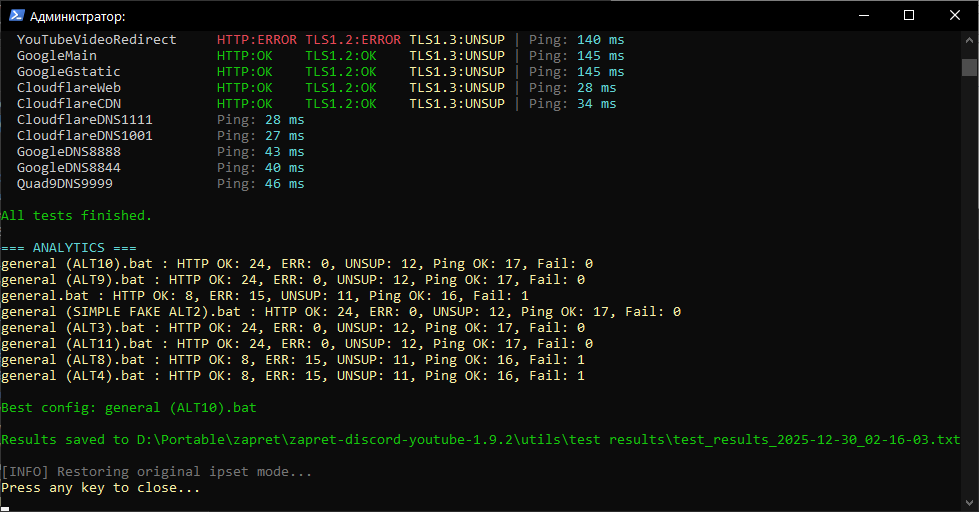This screenshot has height=512, width=979.
Task: Click the empty scrollbar track below the thumb
Action: pos(969,300)
